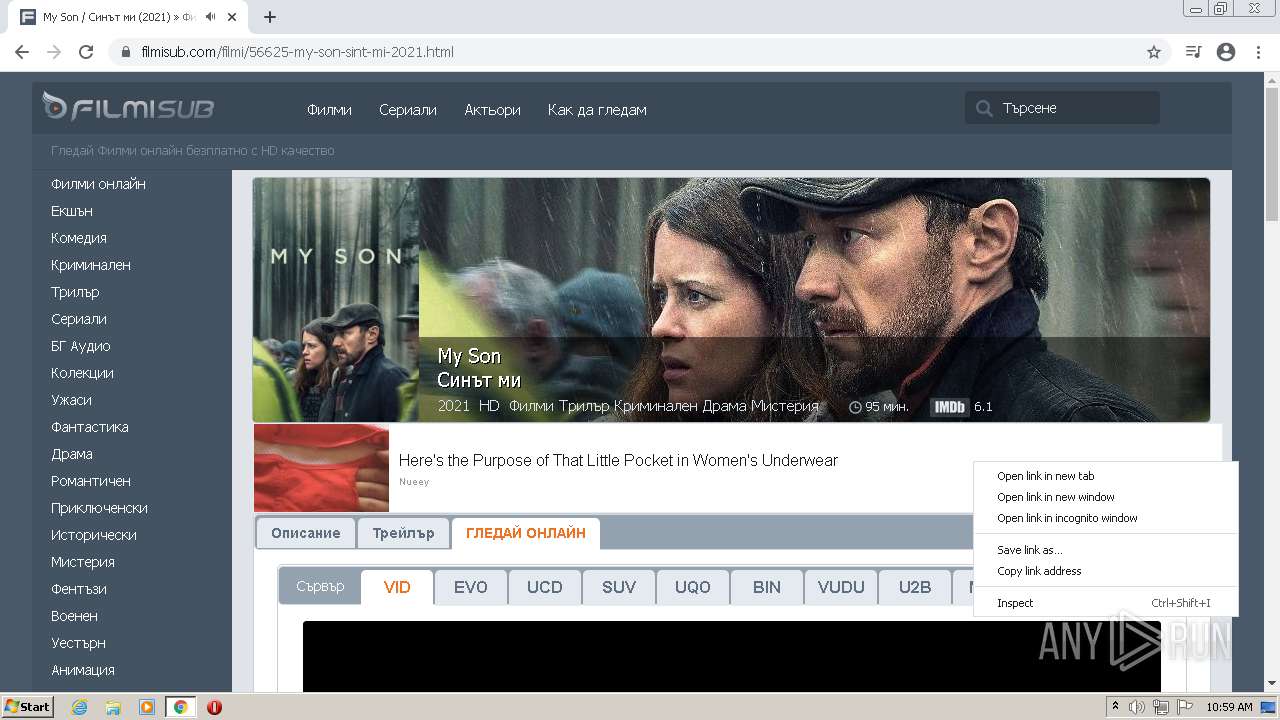Screen dimensions: 1280x720
Task: Click the search magnifier icon
Action: point(984,108)
